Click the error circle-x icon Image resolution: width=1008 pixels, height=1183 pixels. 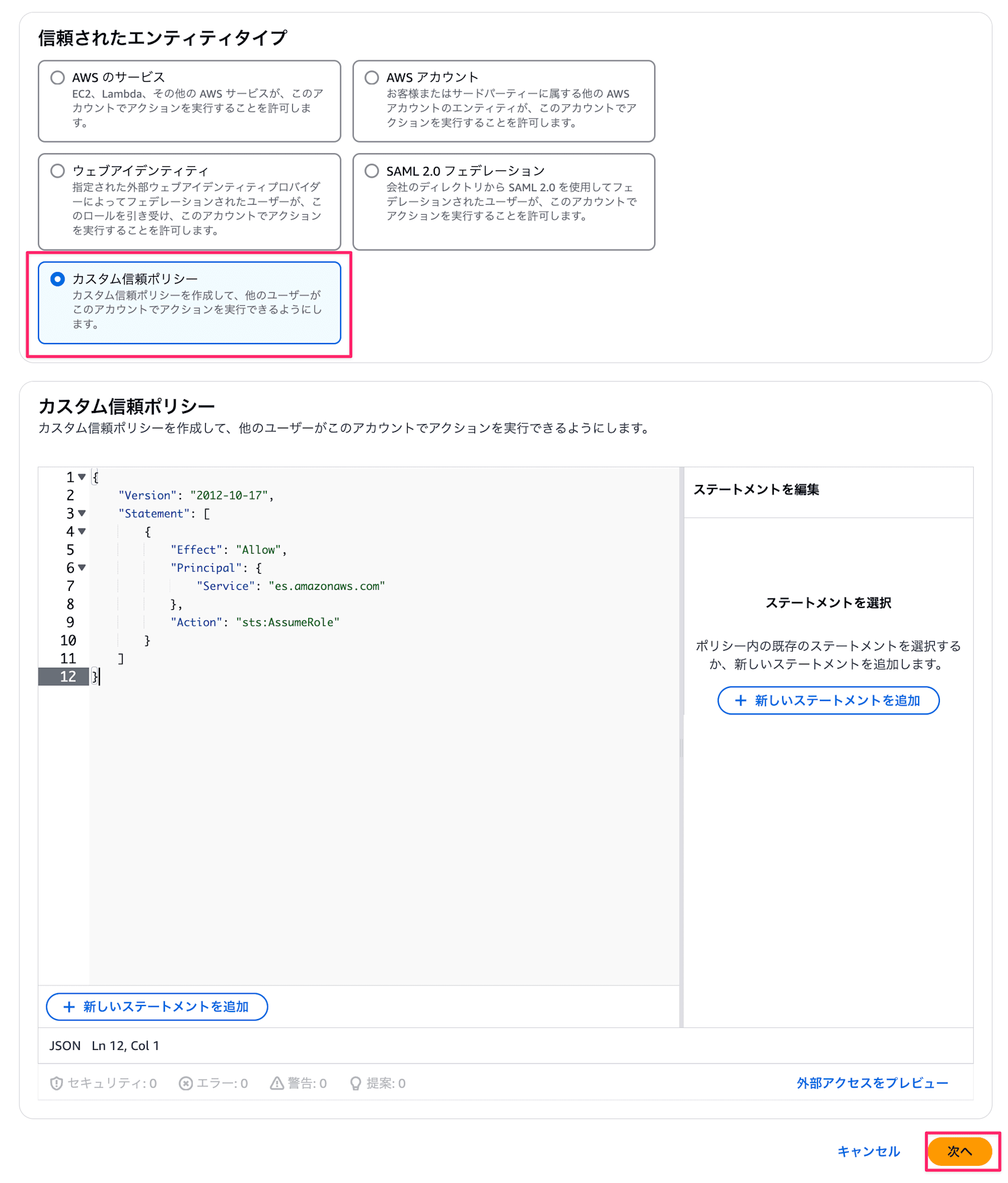coord(186,1083)
